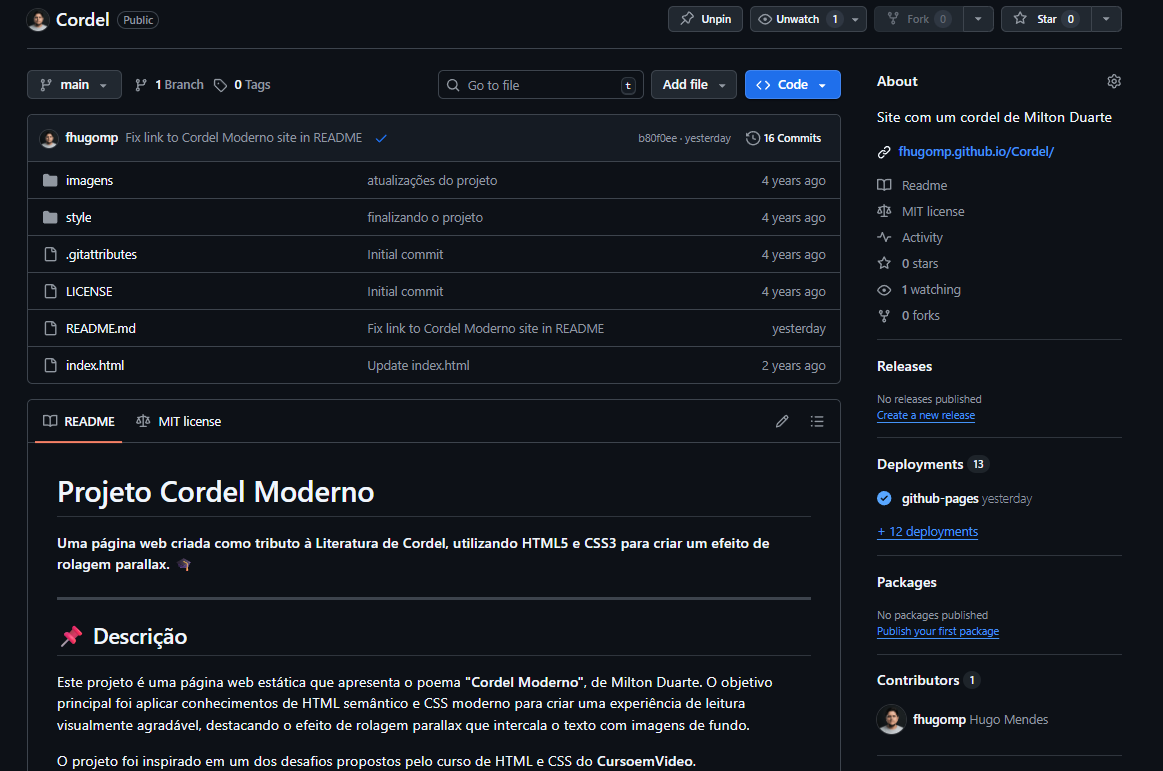Screen dimensions: 1163x771
Task: Open the imagens folder
Action: click(89, 181)
